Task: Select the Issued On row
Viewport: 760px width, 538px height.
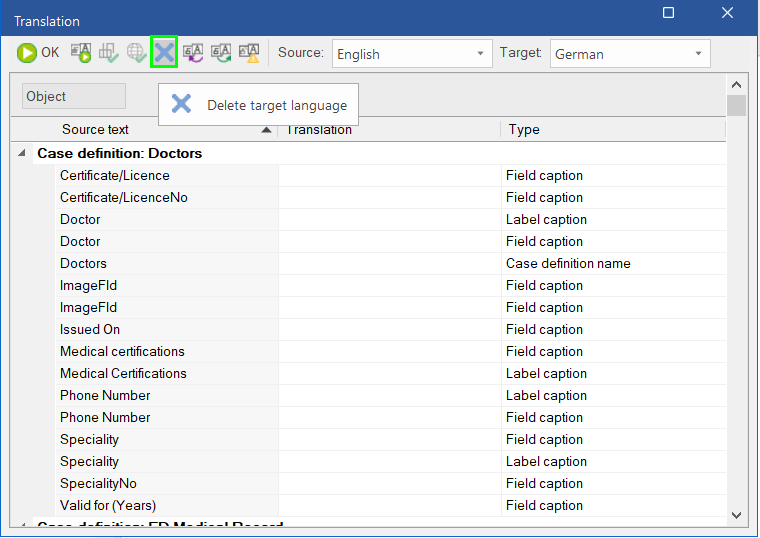Action: click(391, 330)
